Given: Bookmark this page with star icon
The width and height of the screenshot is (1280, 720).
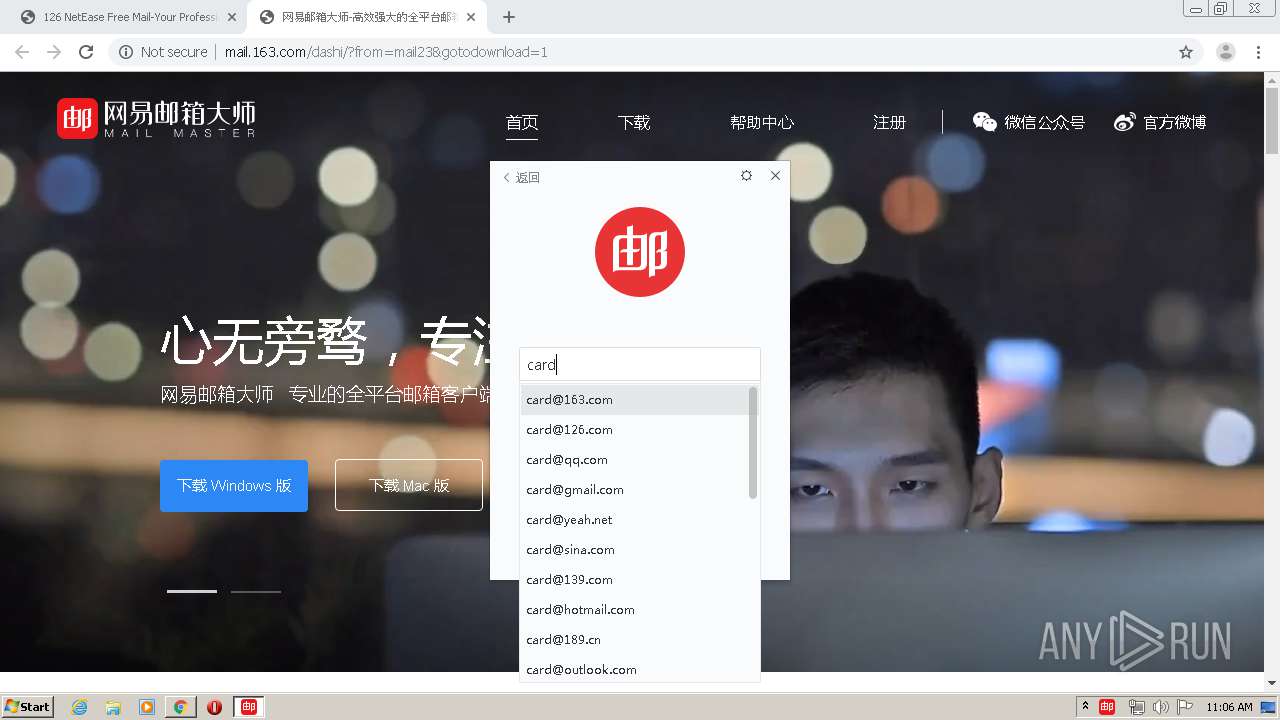Looking at the screenshot, I should (1186, 52).
